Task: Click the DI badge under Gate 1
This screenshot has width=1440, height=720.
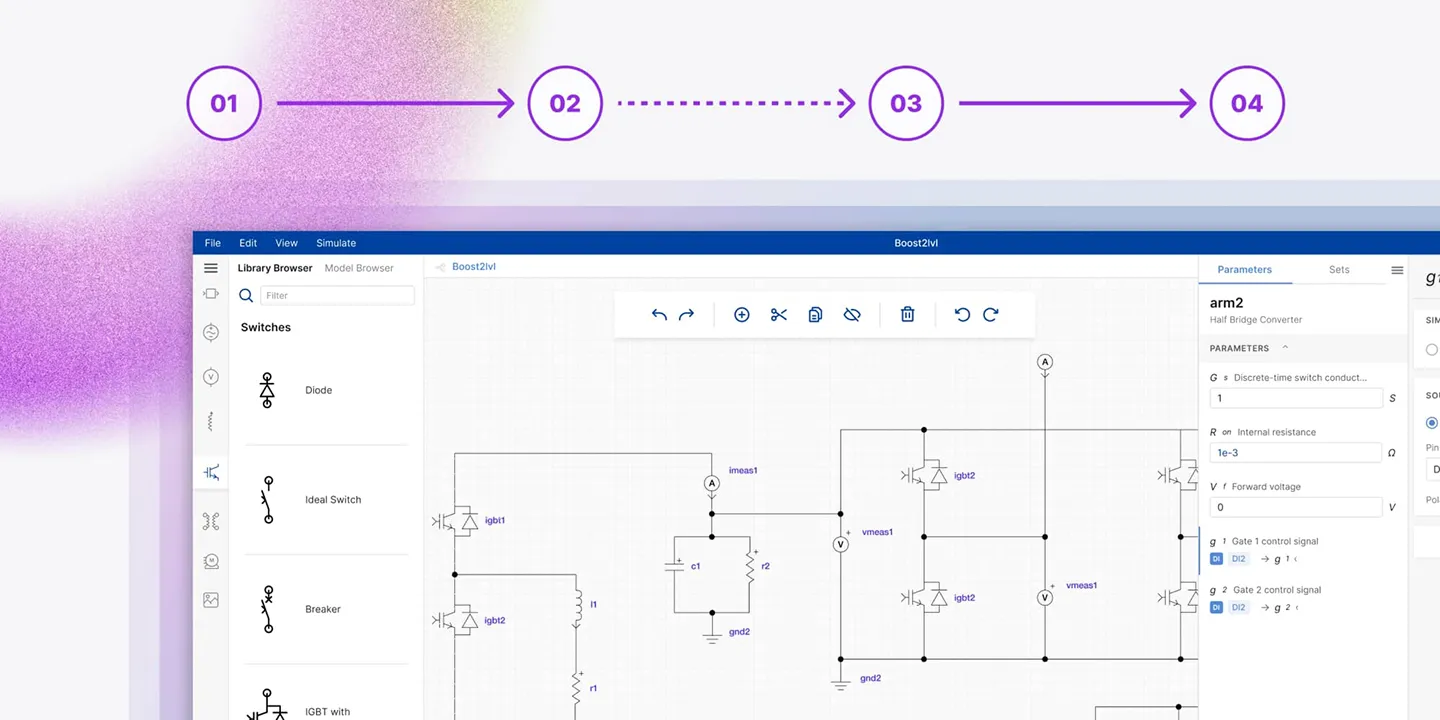Action: click(x=1216, y=559)
